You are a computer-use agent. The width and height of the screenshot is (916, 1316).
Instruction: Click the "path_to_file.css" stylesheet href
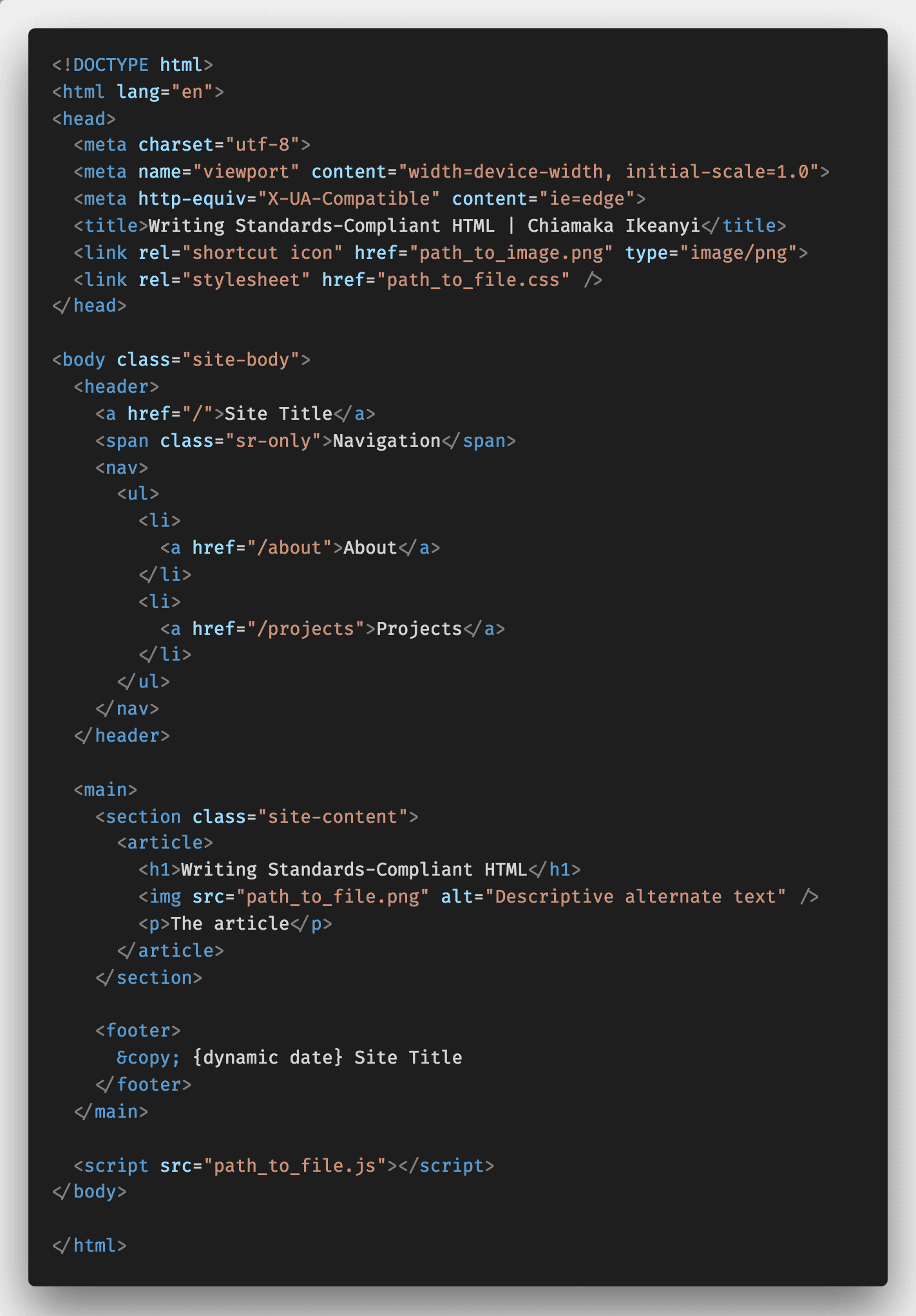pyautogui.click(x=473, y=280)
